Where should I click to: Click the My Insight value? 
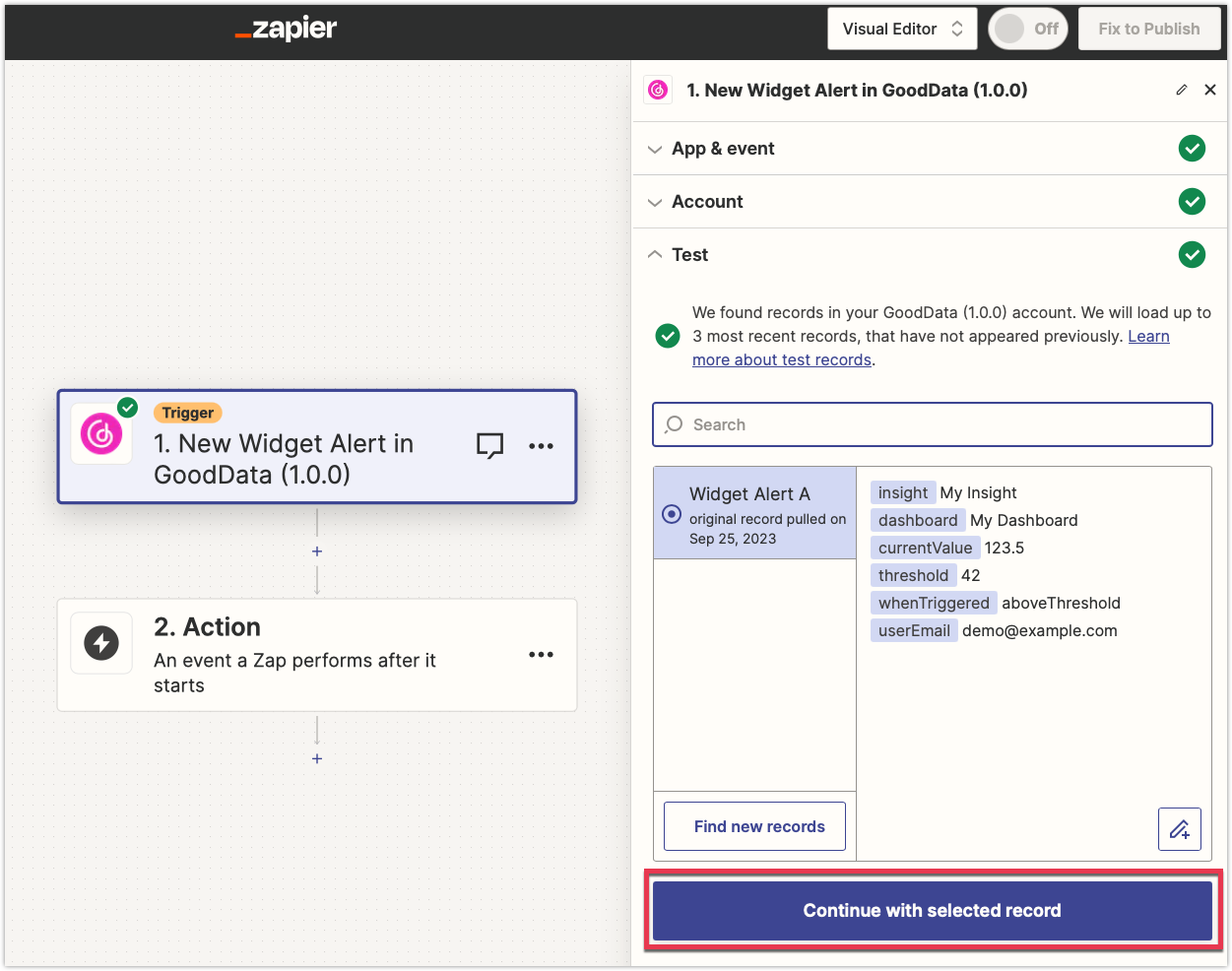(979, 492)
